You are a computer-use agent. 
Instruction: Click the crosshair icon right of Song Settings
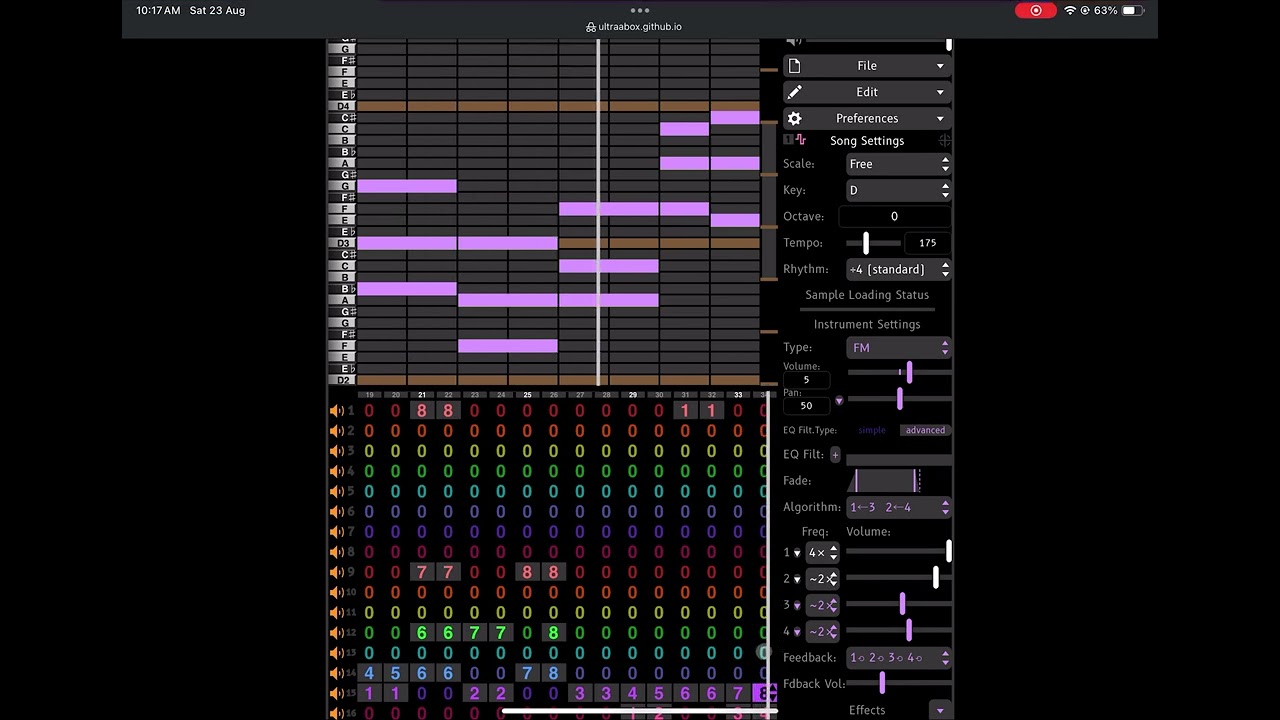point(944,141)
